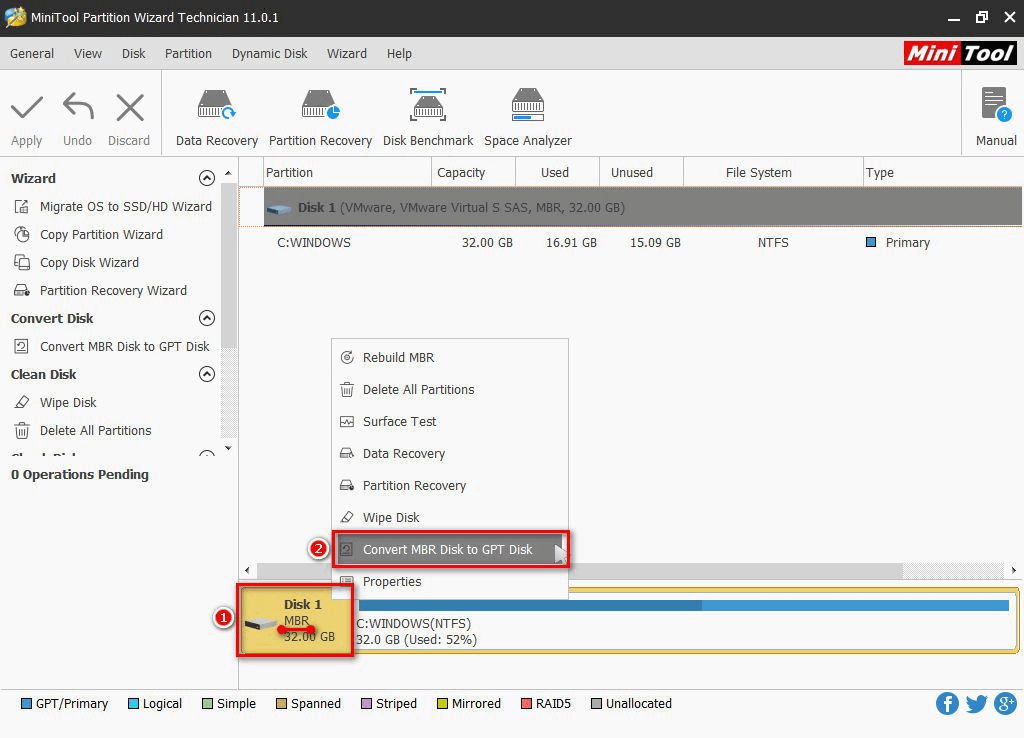Open Properties from context menu
Viewport: 1024px width, 738px height.
pos(450,581)
